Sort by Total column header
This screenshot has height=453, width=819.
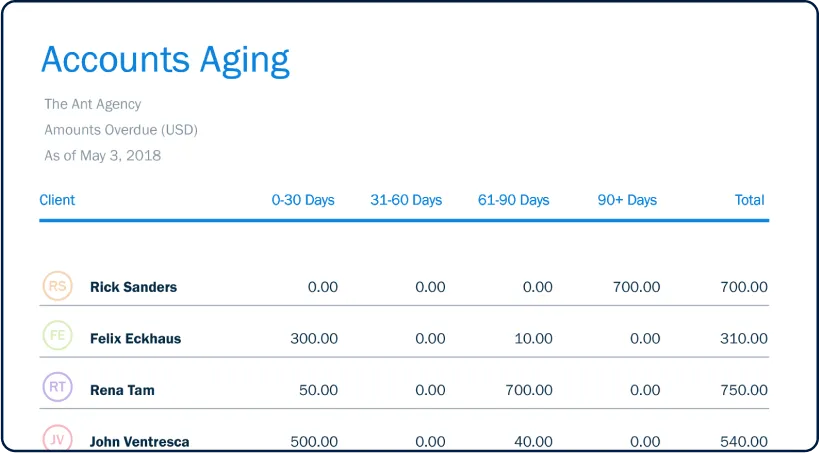click(749, 200)
